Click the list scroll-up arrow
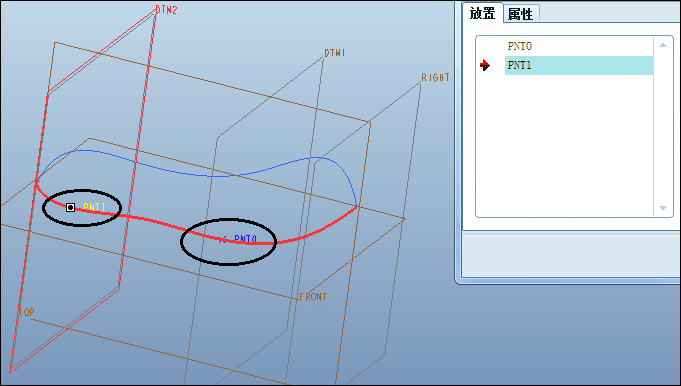This screenshot has width=681, height=386. coord(663,45)
